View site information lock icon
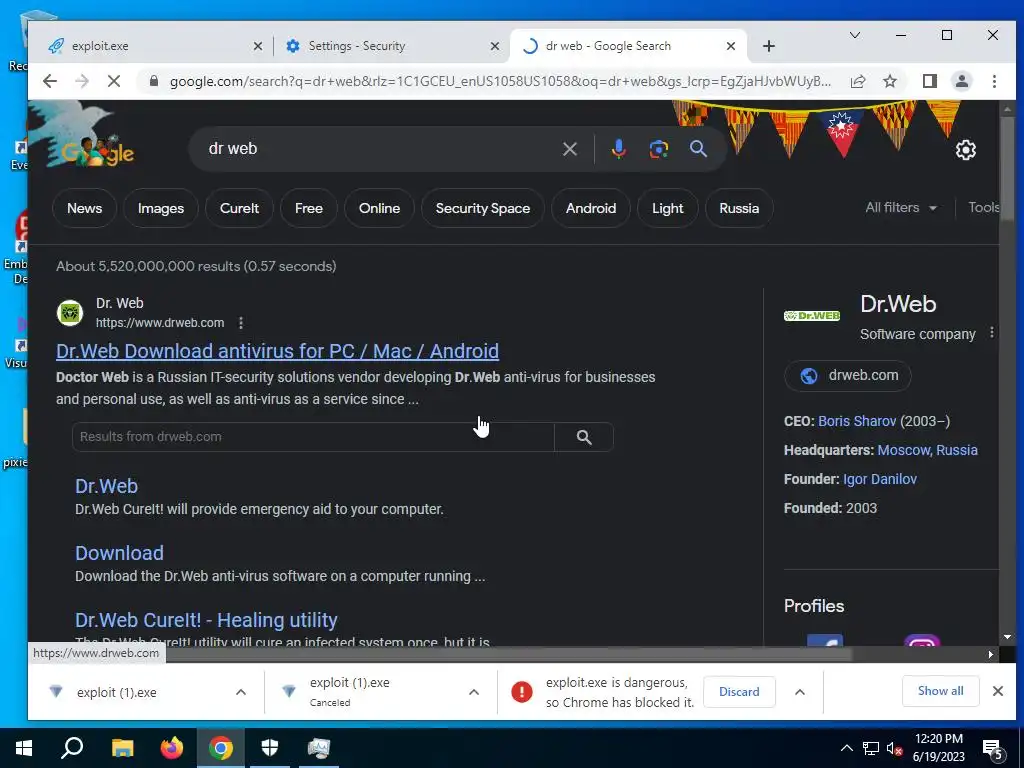This screenshot has width=1024, height=768. 153,81
